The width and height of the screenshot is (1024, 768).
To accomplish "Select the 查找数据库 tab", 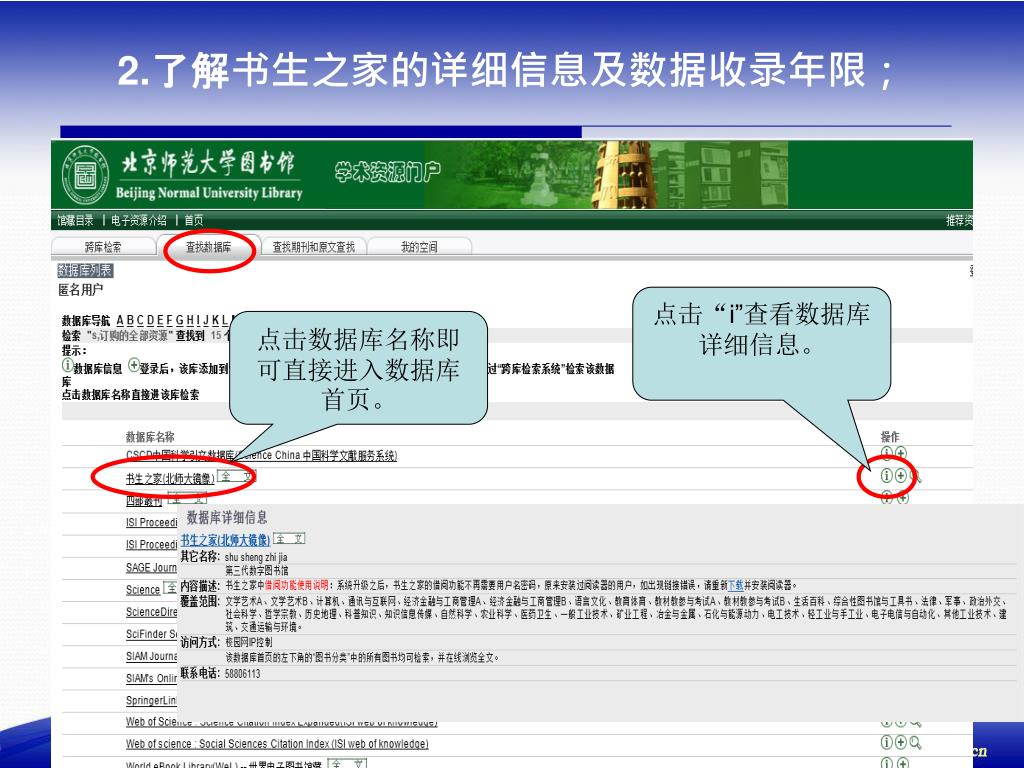I will [x=208, y=247].
